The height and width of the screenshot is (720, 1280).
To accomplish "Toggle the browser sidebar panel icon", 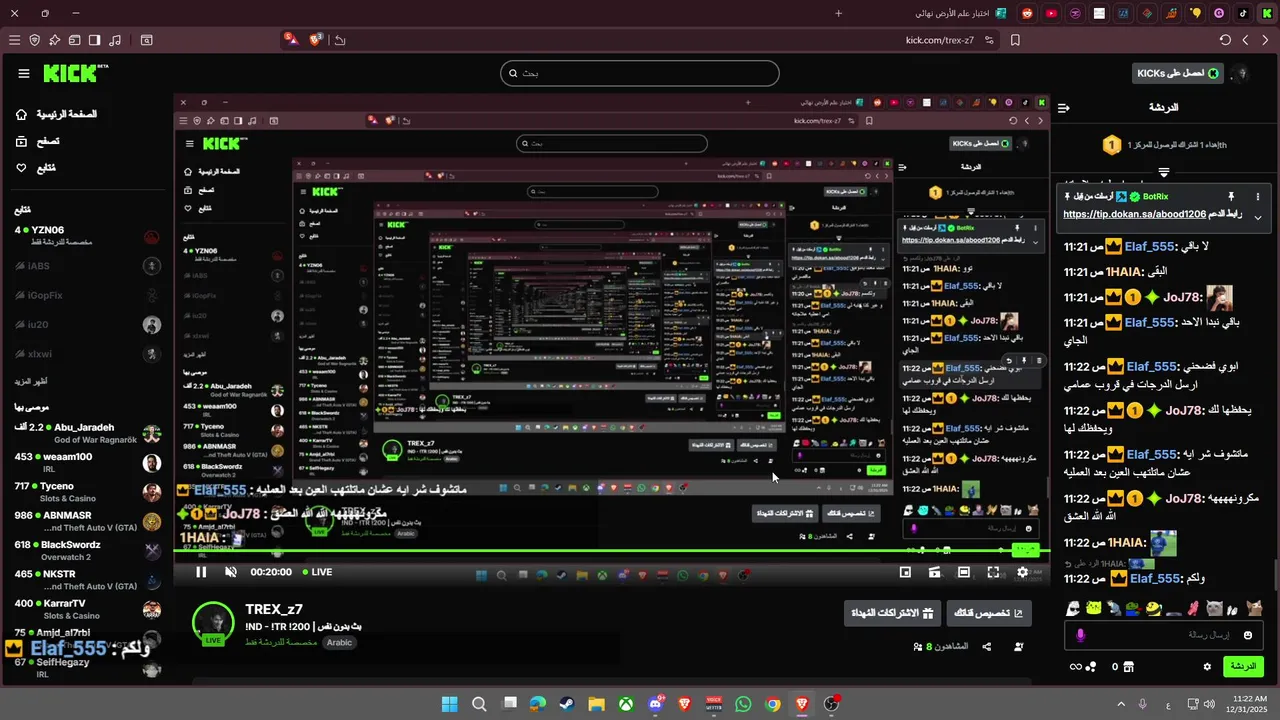I will 94,40.
